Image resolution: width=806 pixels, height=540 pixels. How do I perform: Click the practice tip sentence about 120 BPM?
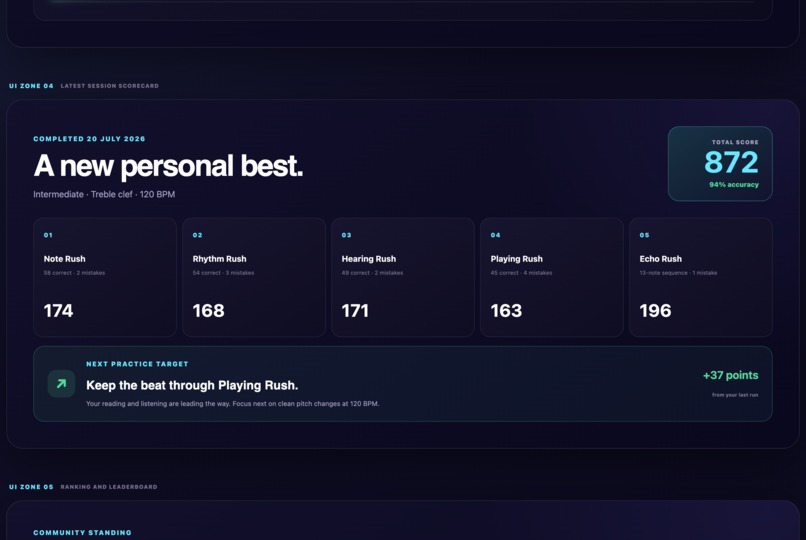tap(233, 404)
